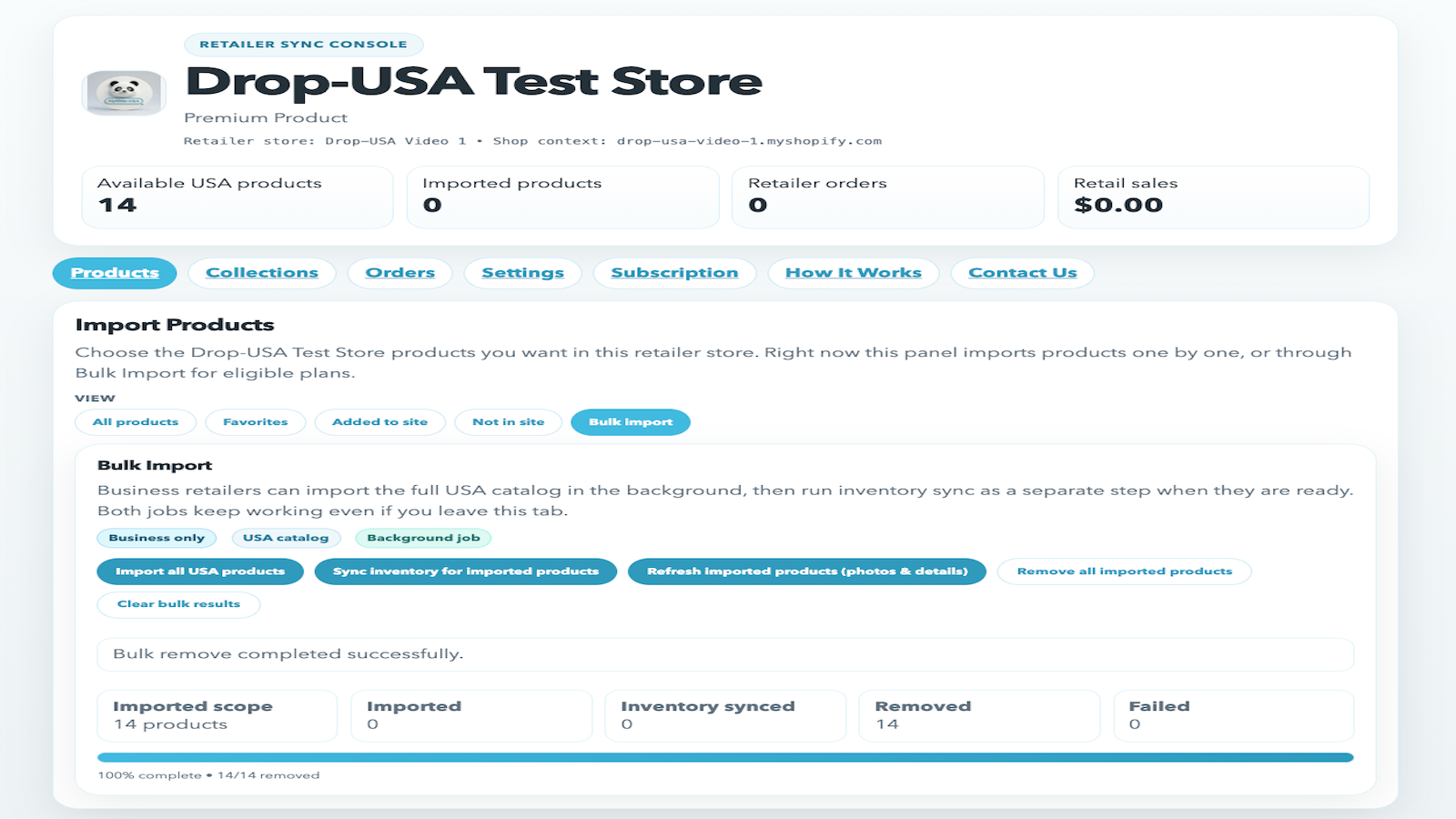This screenshot has height=819, width=1456.
Task: Click the Drop-USA Test Store heading
Action: [x=474, y=81]
